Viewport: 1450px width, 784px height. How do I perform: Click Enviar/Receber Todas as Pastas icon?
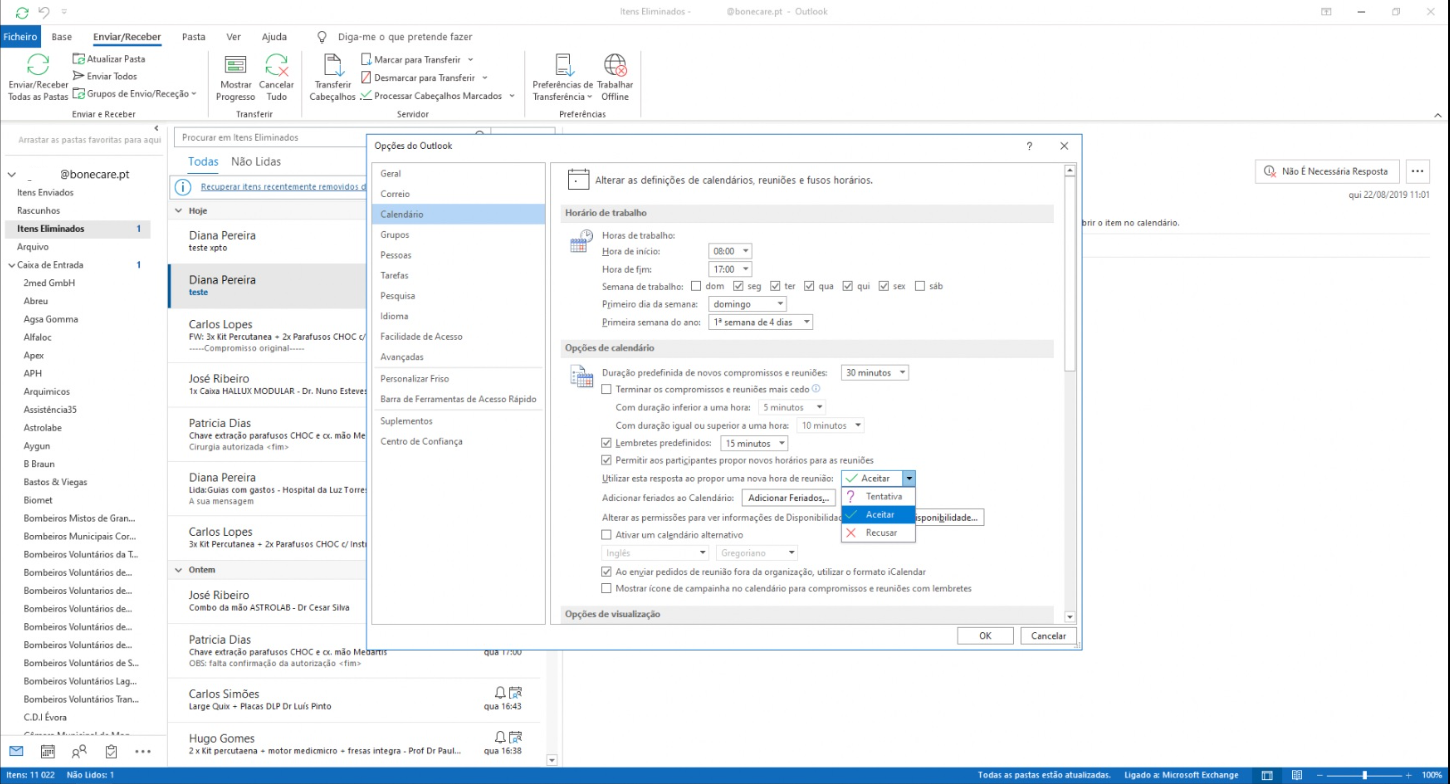click(38, 65)
